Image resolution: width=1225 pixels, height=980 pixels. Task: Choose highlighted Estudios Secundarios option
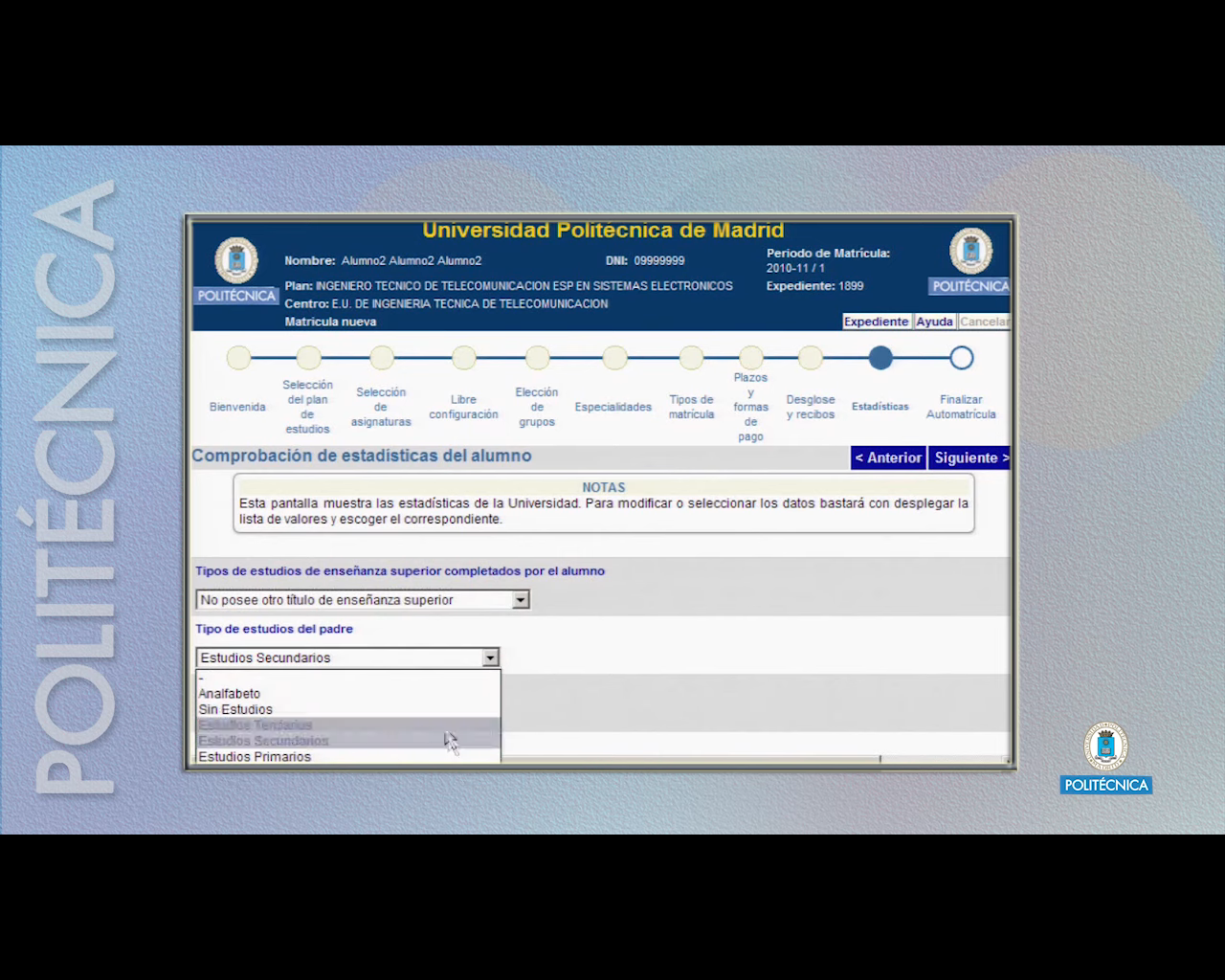[x=348, y=741]
